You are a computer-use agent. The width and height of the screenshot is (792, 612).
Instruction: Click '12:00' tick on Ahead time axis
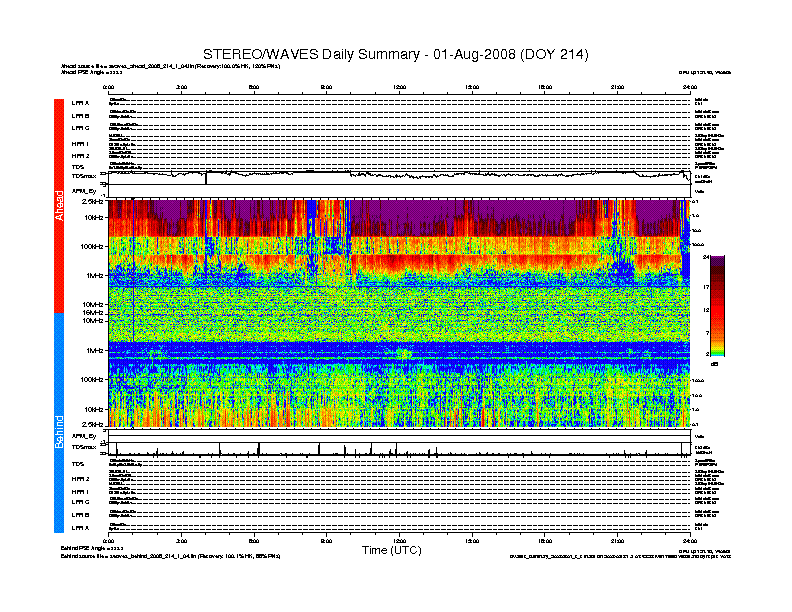click(399, 87)
